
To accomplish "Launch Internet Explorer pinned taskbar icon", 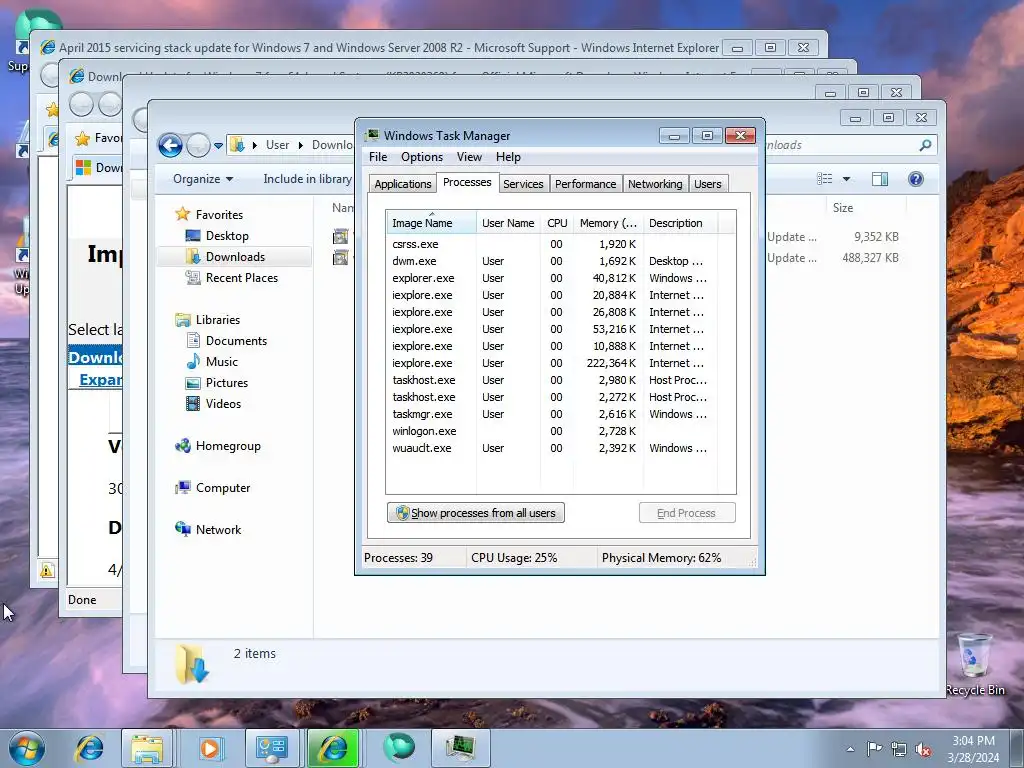I will (x=89, y=748).
